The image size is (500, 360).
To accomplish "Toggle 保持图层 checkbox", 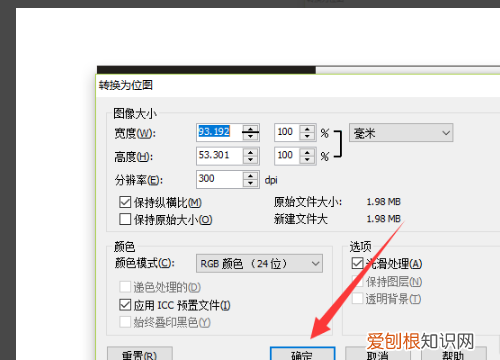I will pos(357,281).
